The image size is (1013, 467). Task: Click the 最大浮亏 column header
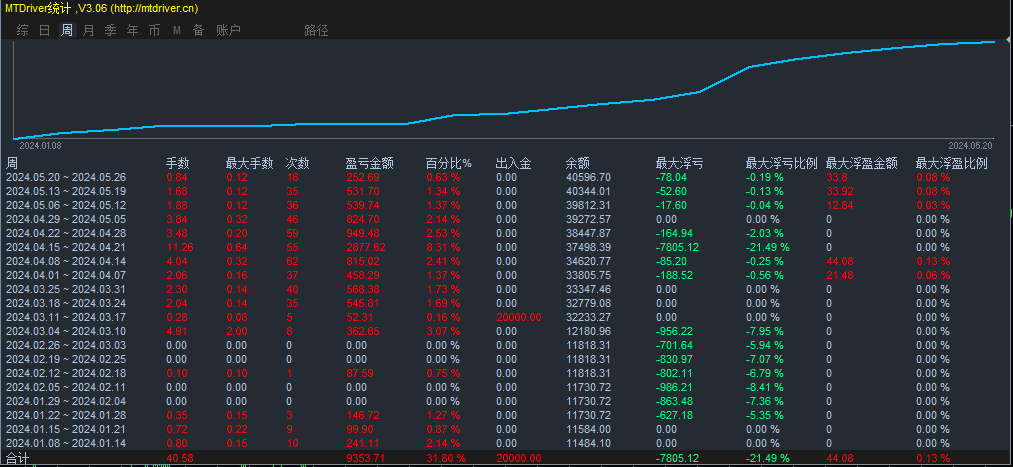click(x=680, y=163)
